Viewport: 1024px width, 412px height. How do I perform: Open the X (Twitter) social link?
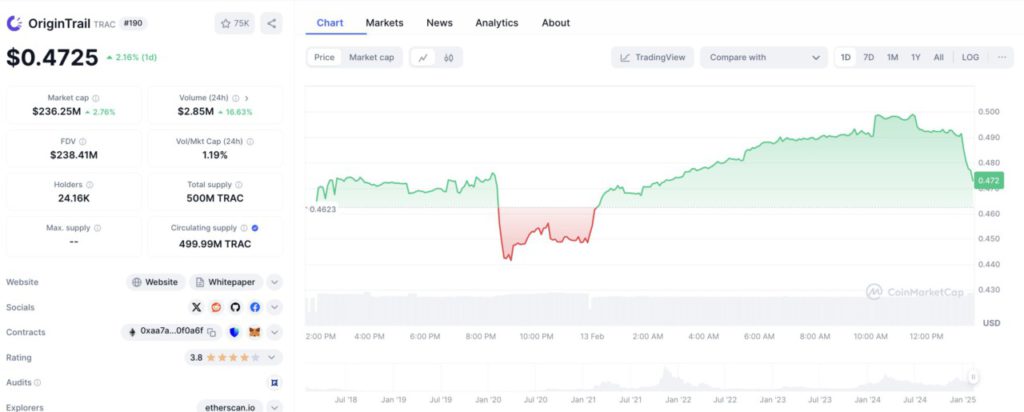[197, 307]
